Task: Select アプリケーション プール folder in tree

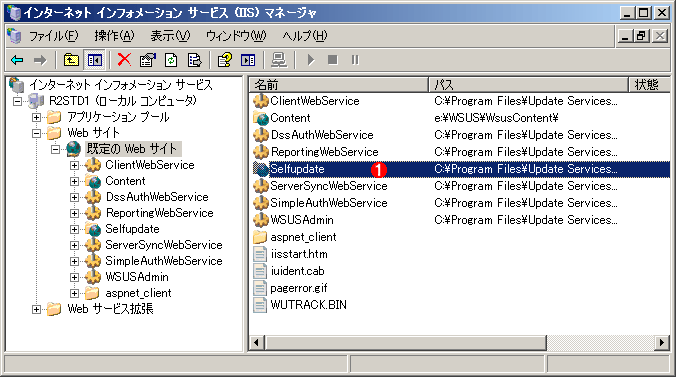Action: pos(118,117)
